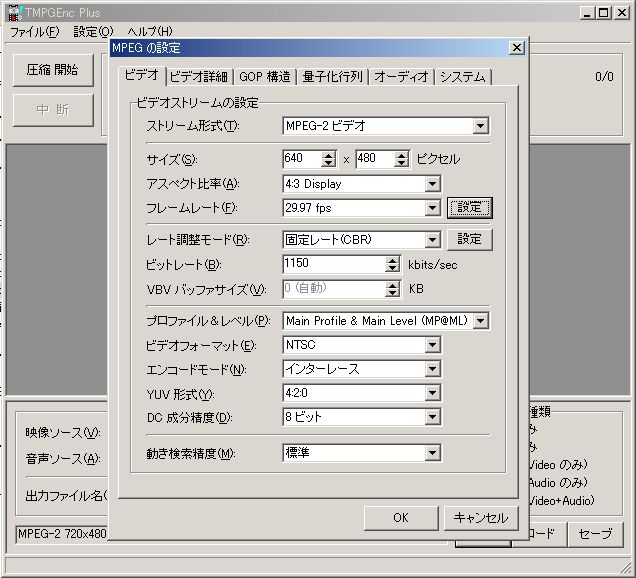This screenshot has width=636, height=578.
Task: Open the ファイル menu in TMPGEnc
Action: click(x=34, y=31)
